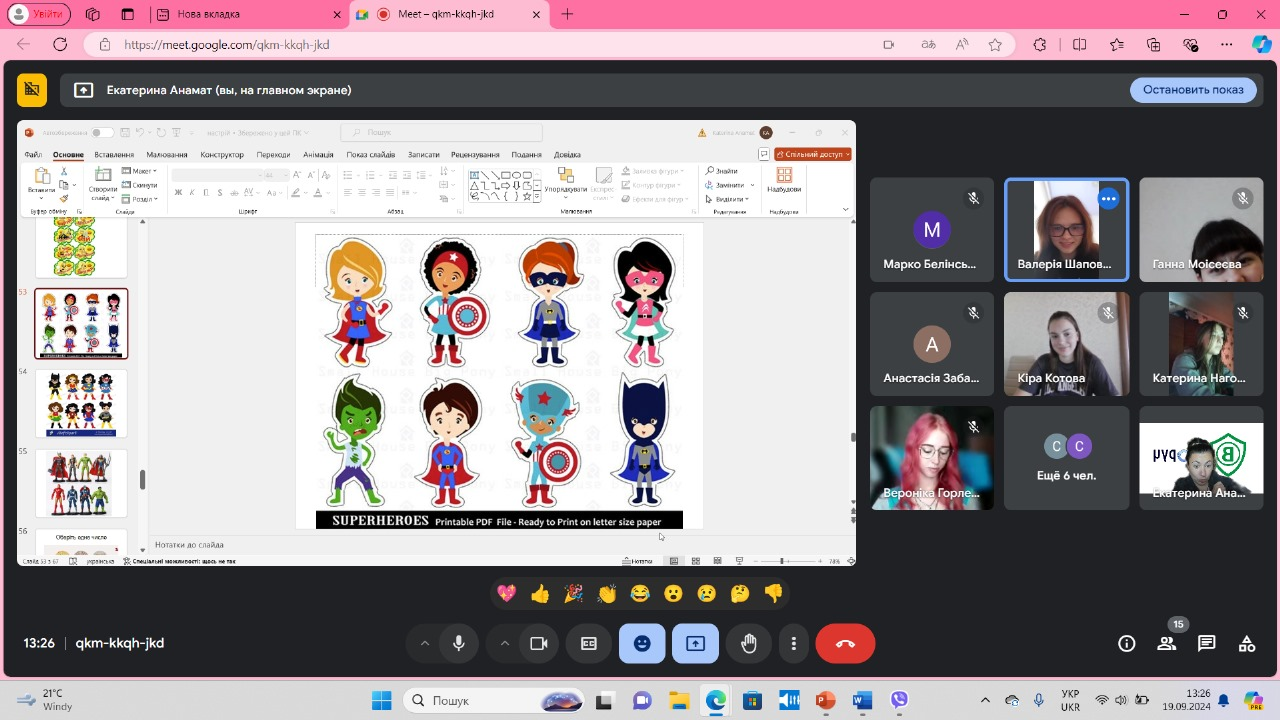This screenshot has width=1280, height=720.
Task: Send the thinking face reaction
Action: [x=740, y=593]
